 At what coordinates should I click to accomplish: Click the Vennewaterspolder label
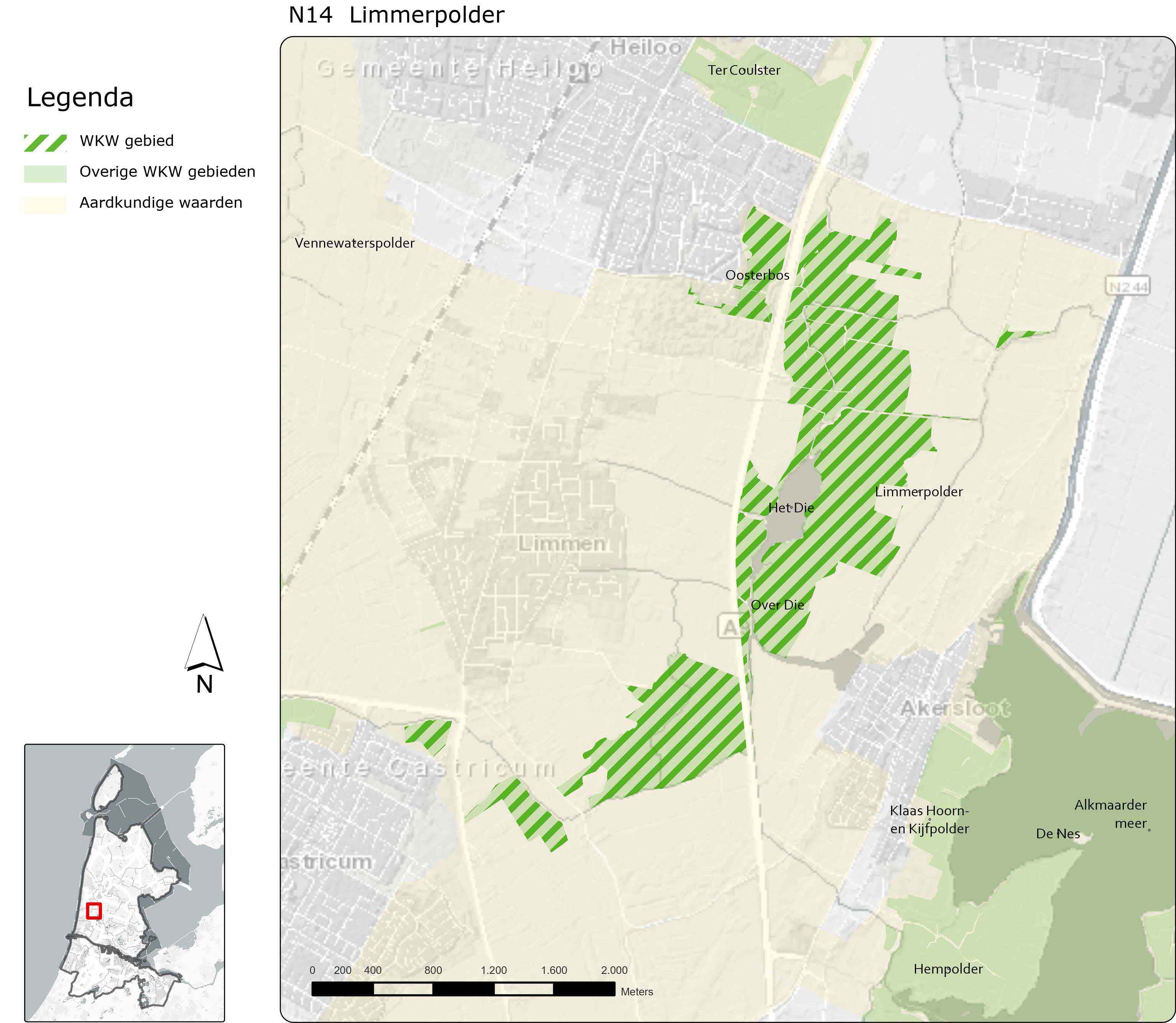coord(354,243)
